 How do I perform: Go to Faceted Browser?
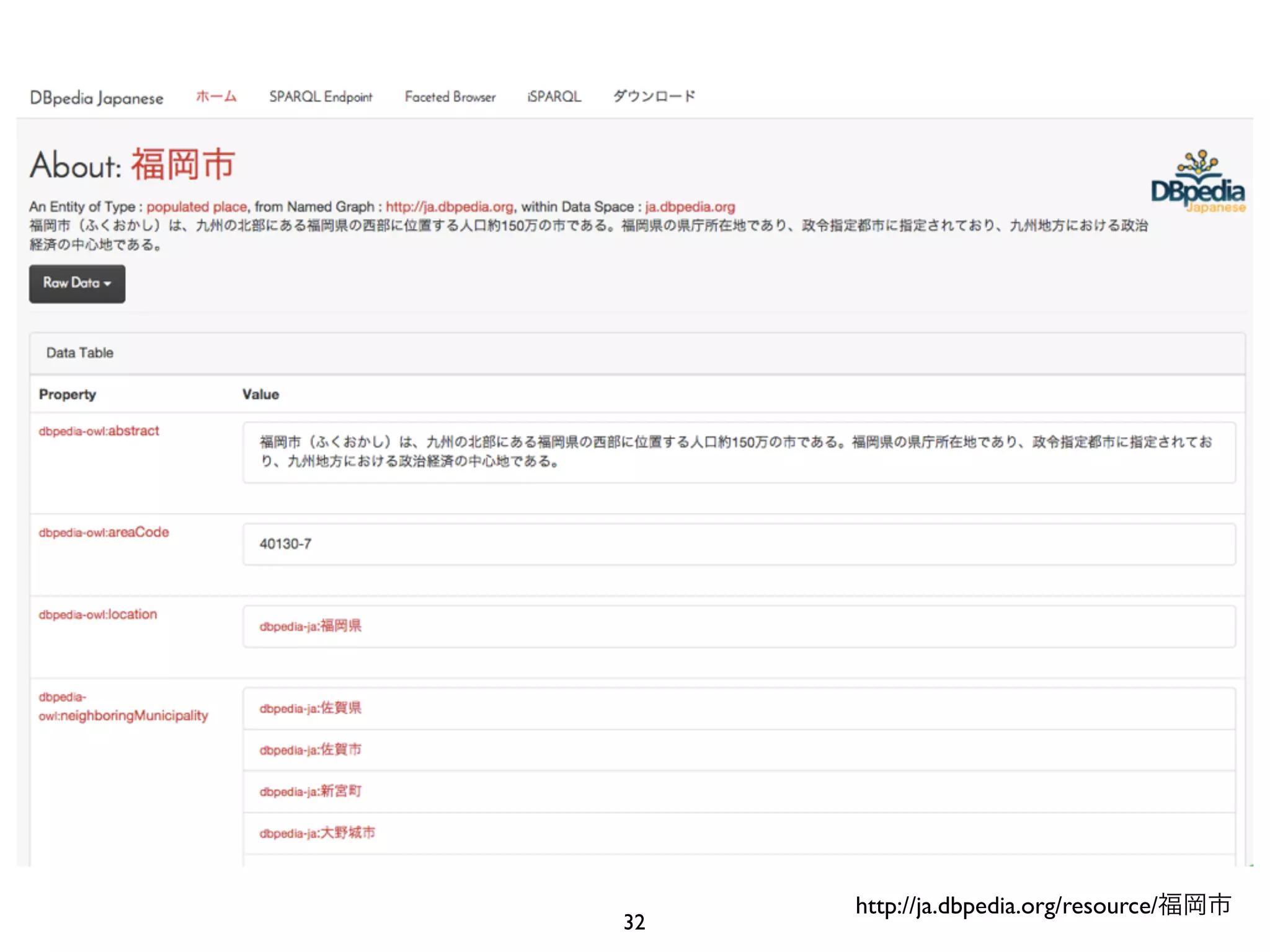[x=450, y=97]
